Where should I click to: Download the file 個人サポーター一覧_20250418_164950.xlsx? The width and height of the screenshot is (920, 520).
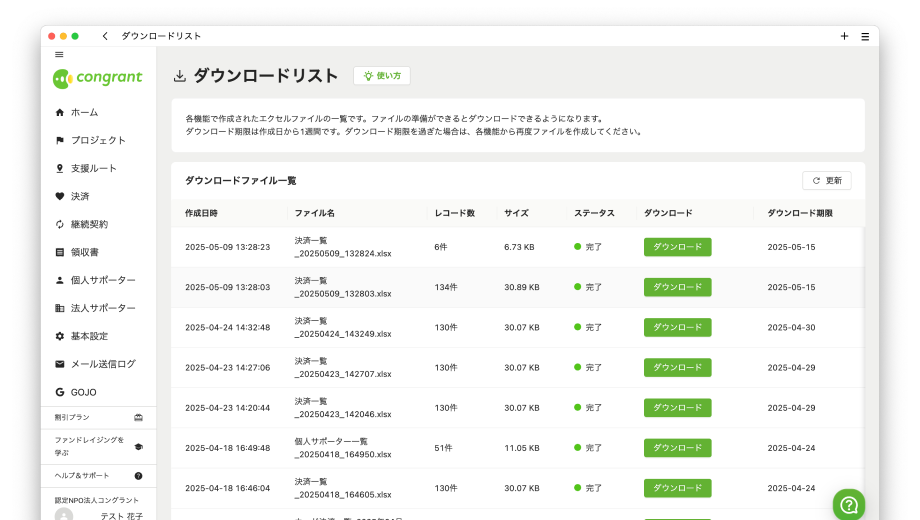point(678,448)
